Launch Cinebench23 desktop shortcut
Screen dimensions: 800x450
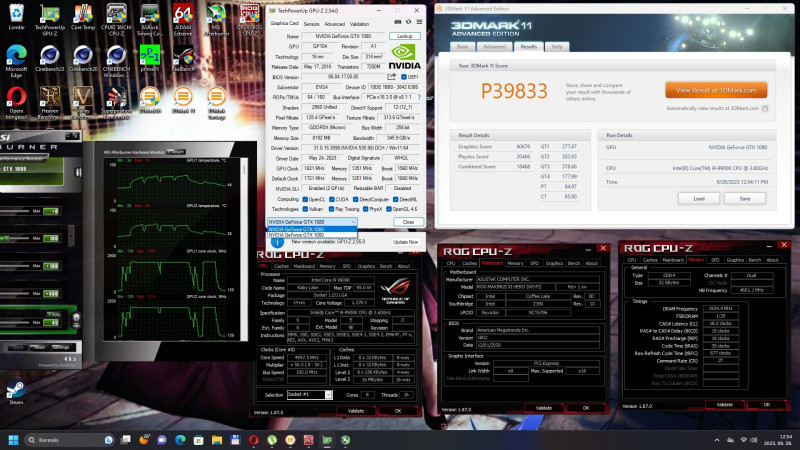click(49, 58)
